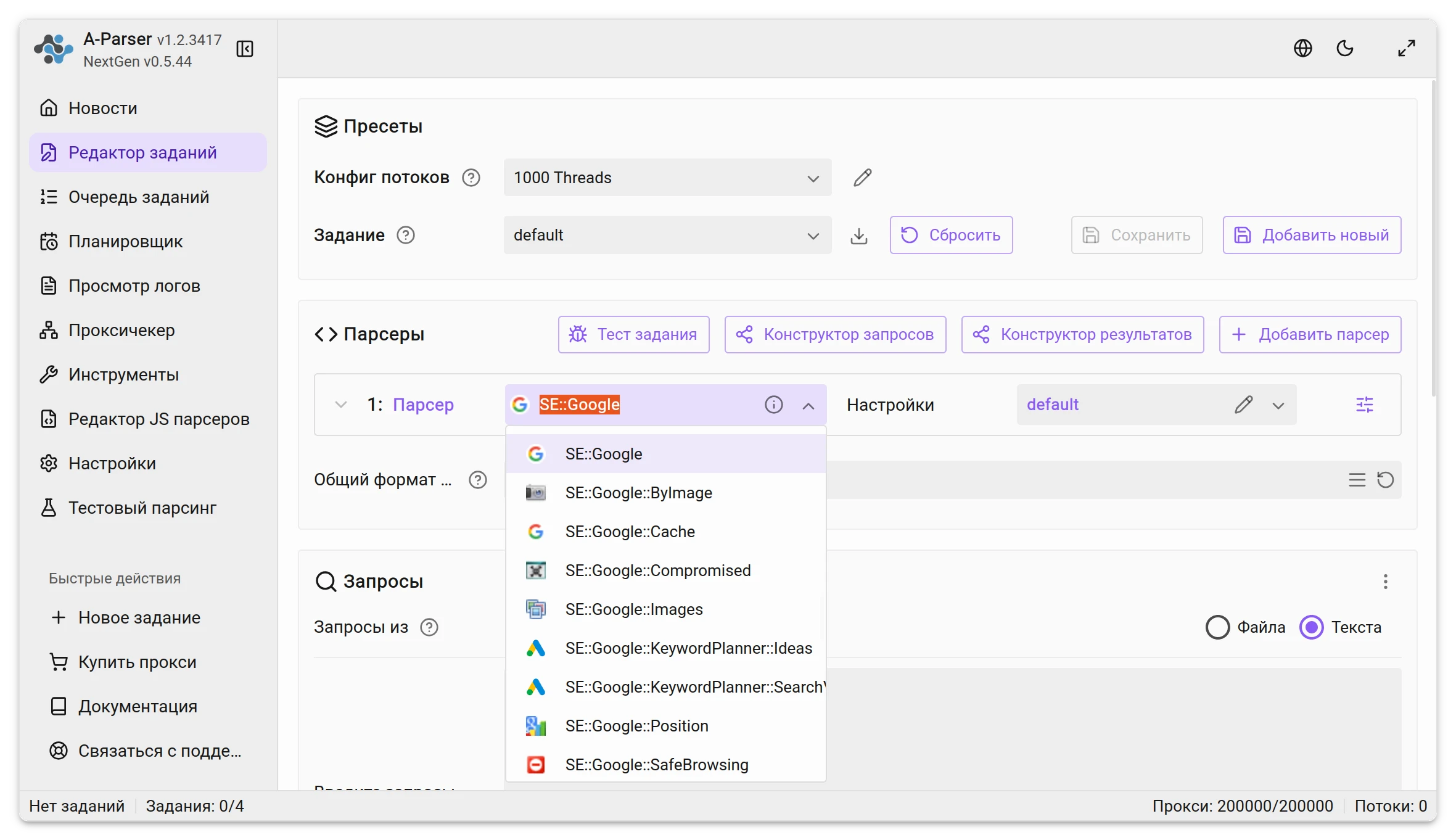Open parser info circle icon

[773, 405]
